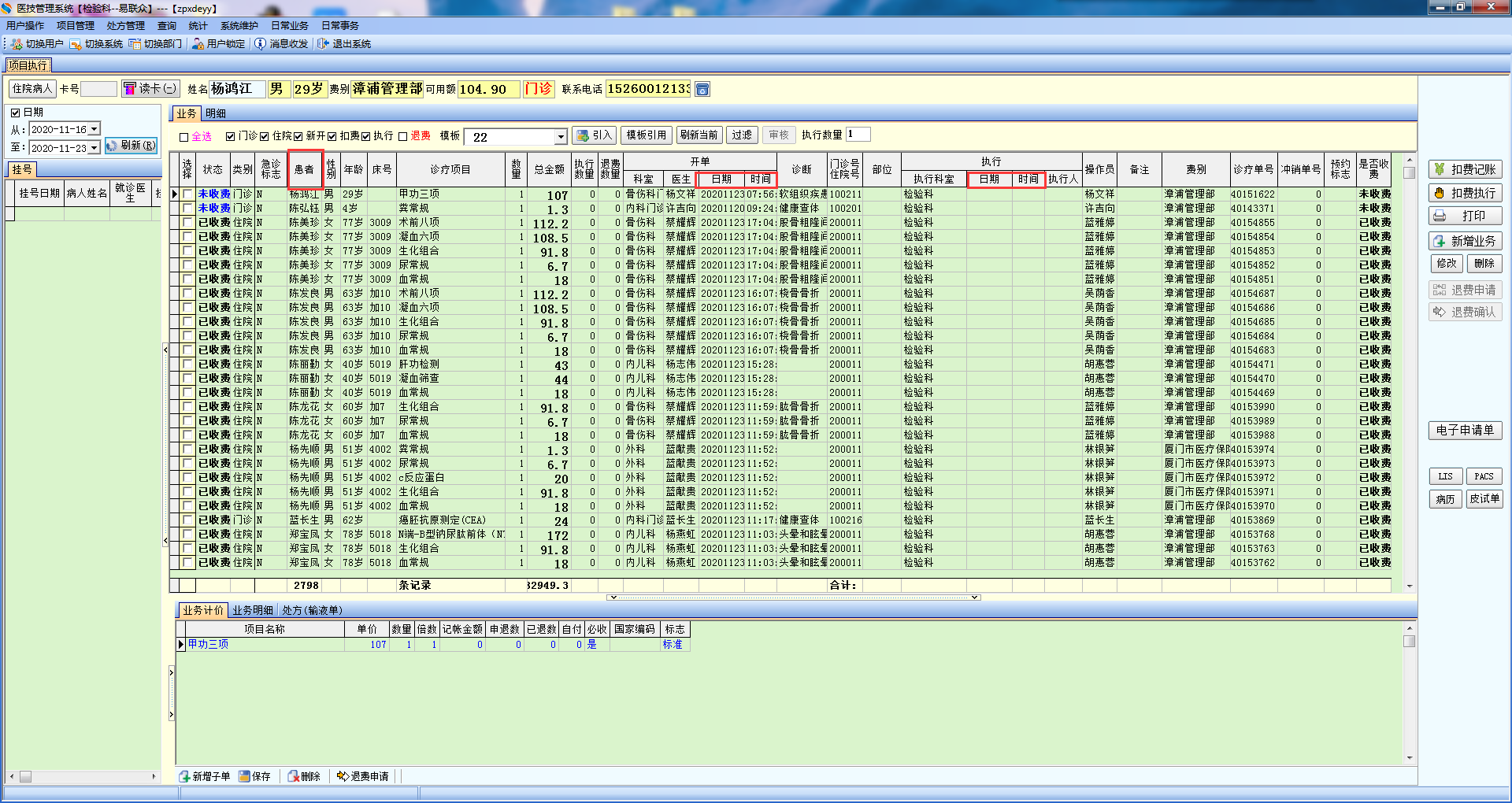
Task: Click the 扣费执行 button
Action: tap(1465, 193)
